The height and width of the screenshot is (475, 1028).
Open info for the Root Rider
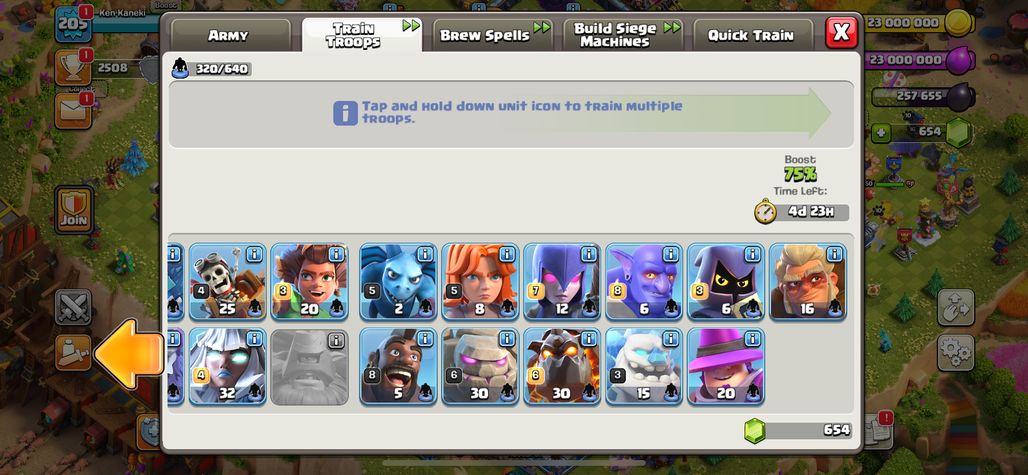click(336, 254)
